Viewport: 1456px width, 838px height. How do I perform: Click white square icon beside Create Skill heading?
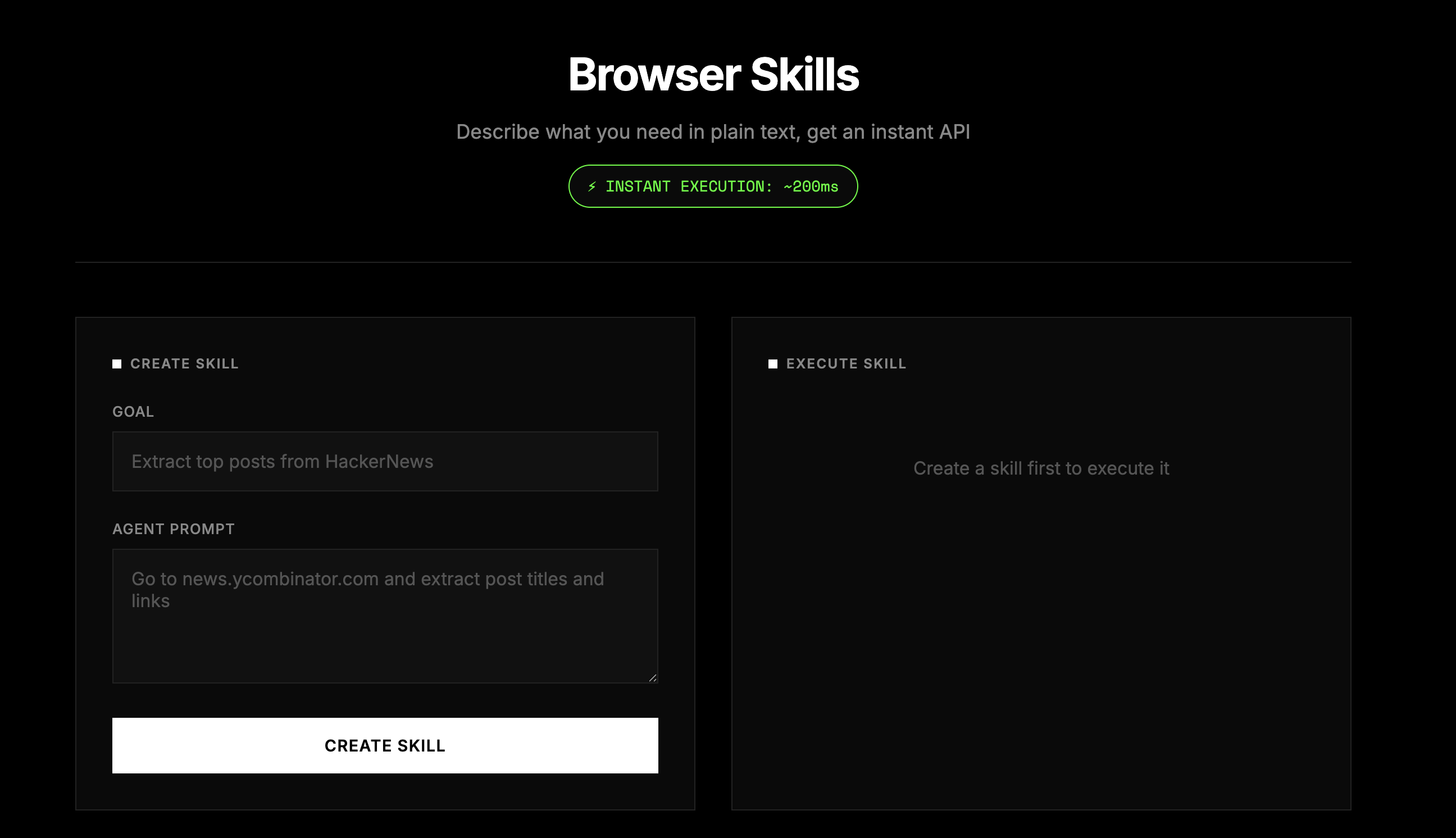117,364
